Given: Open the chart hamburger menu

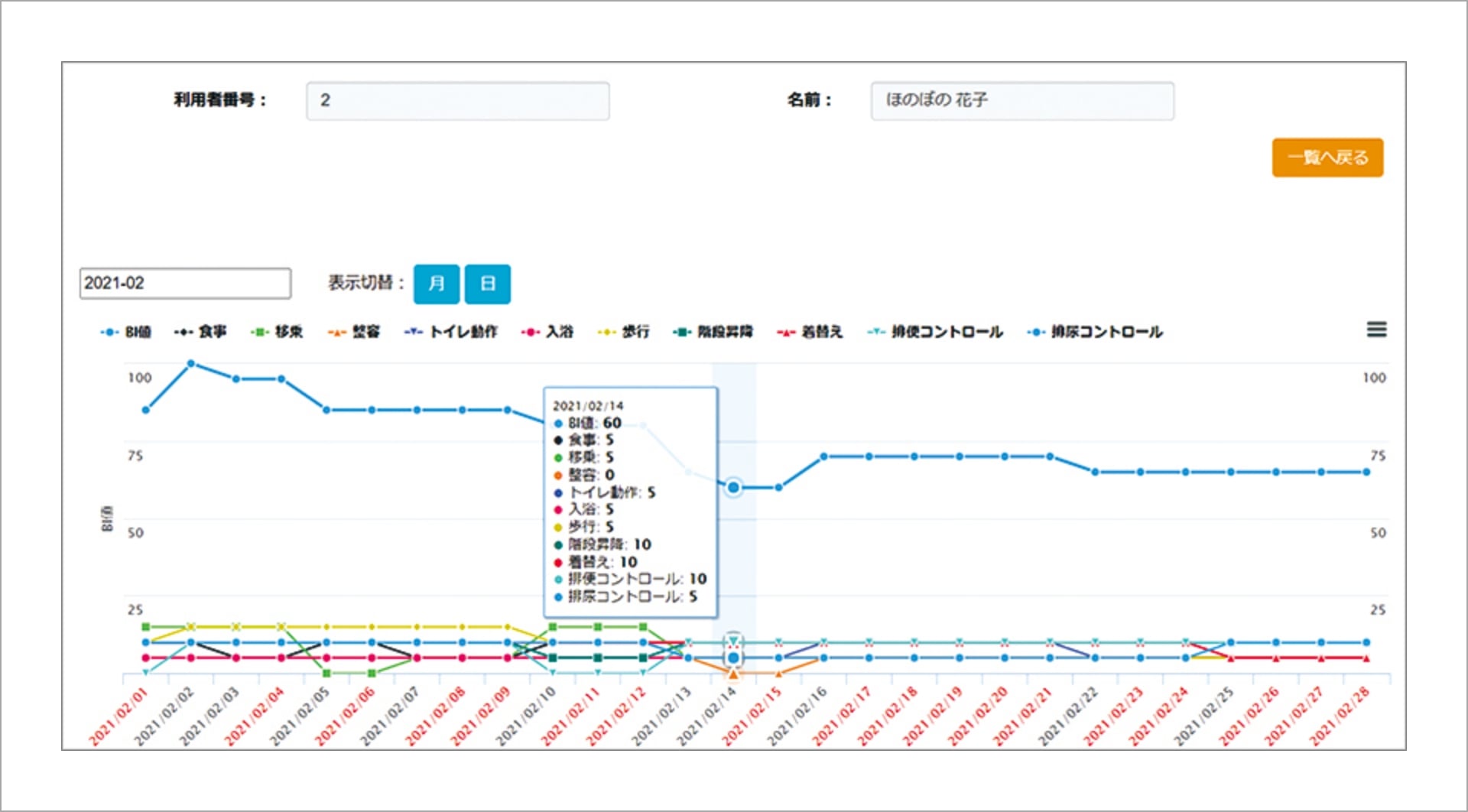Looking at the screenshot, I should 1376,330.
